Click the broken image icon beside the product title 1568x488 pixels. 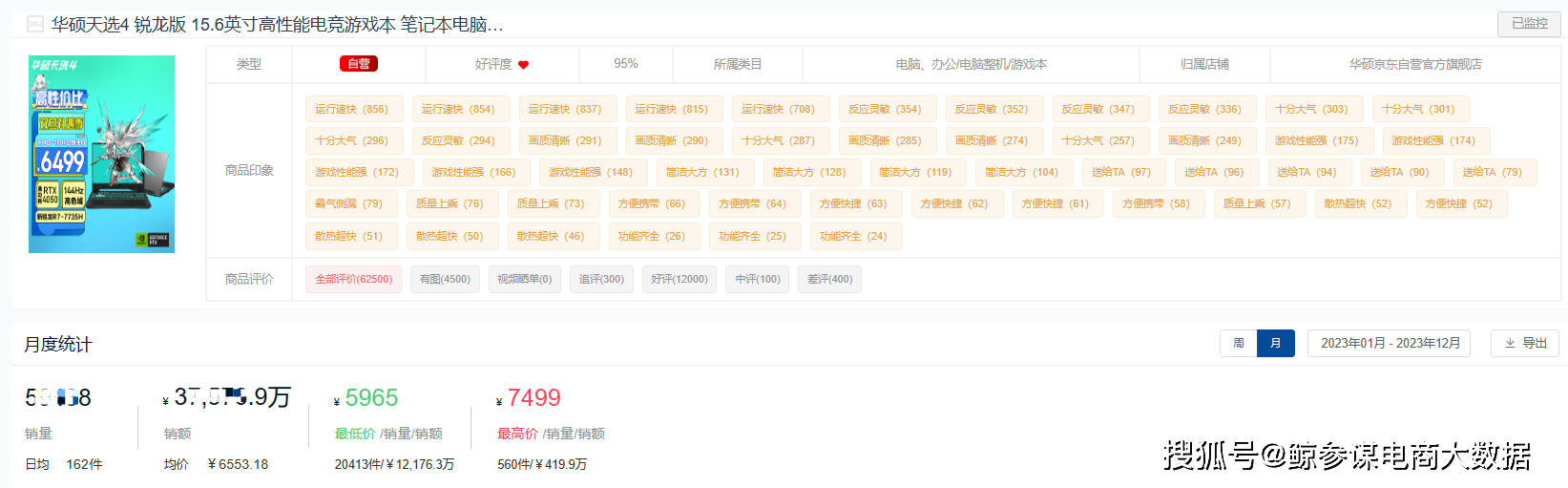point(35,24)
